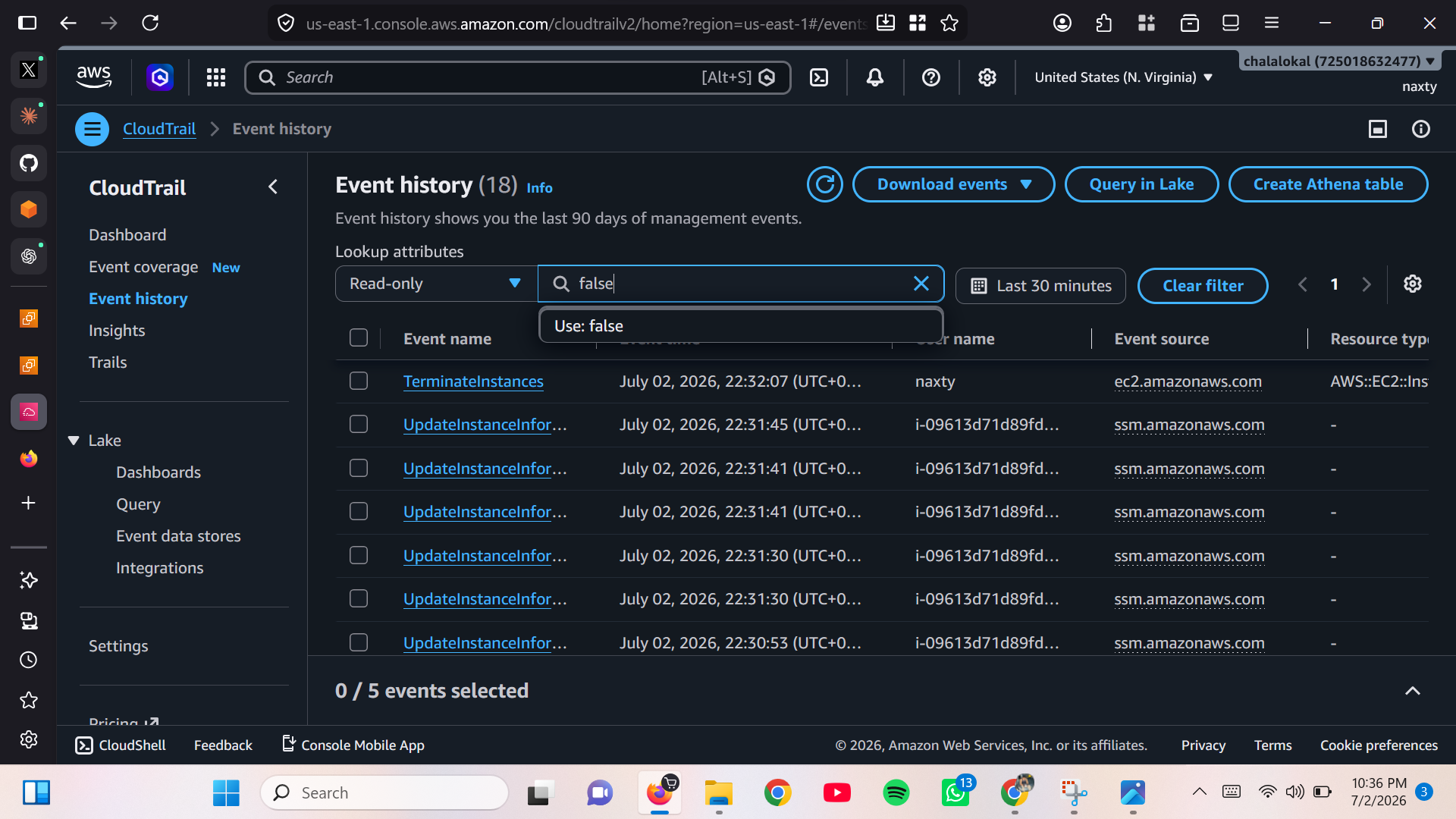Image resolution: width=1456 pixels, height=819 pixels.
Task: Refresh the Event history list
Action: pos(825,184)
